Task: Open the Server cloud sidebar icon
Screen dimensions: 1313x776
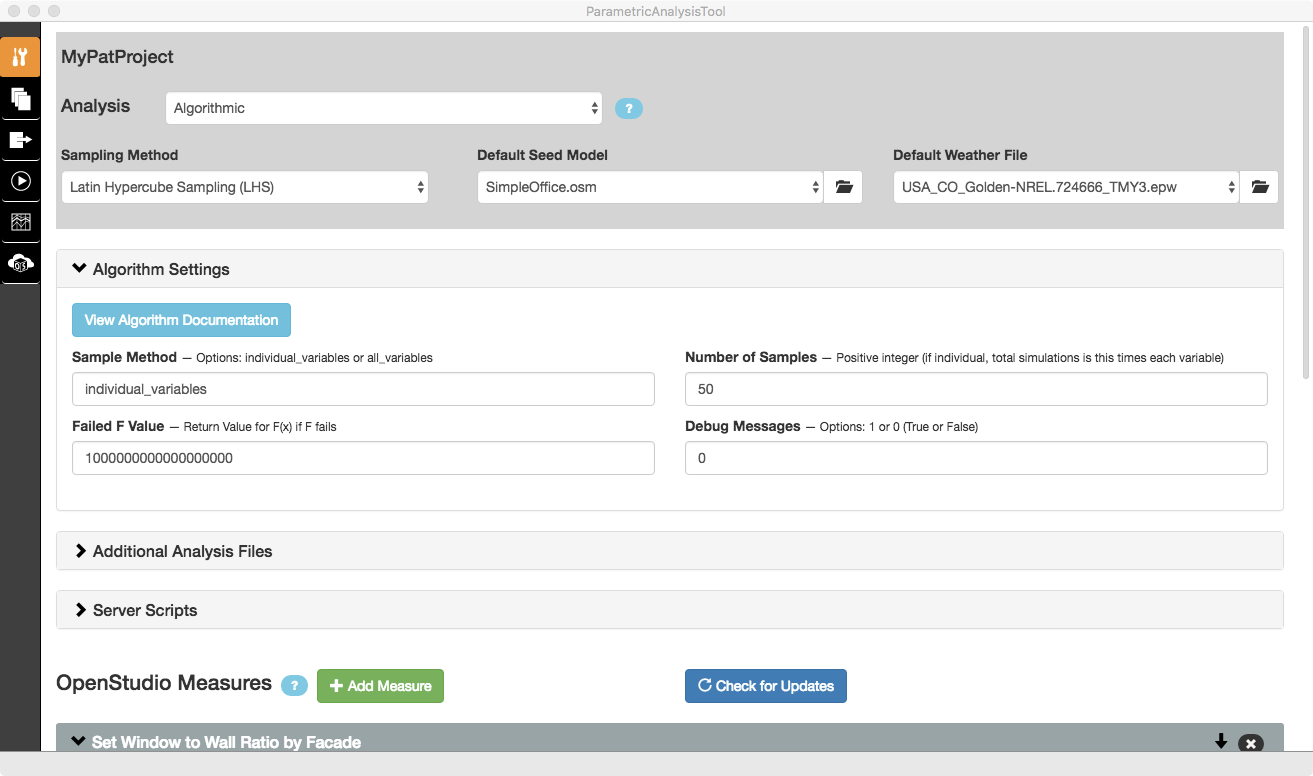Action: point(20,263)
